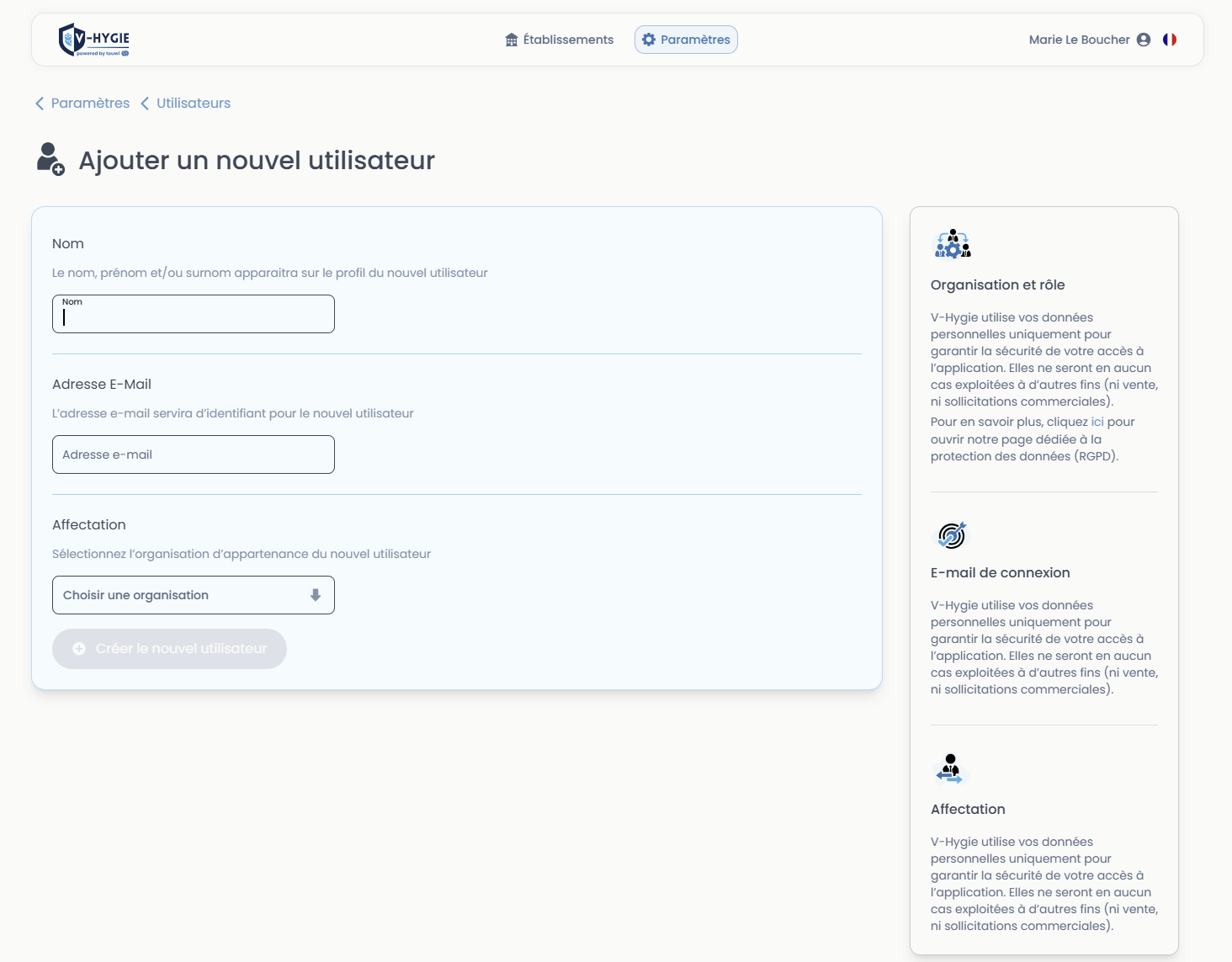This screenshot has height=962, width=1232.
Task: Navigate to Utilisateurs breadcrumb link
Action: tap(193, 103)
